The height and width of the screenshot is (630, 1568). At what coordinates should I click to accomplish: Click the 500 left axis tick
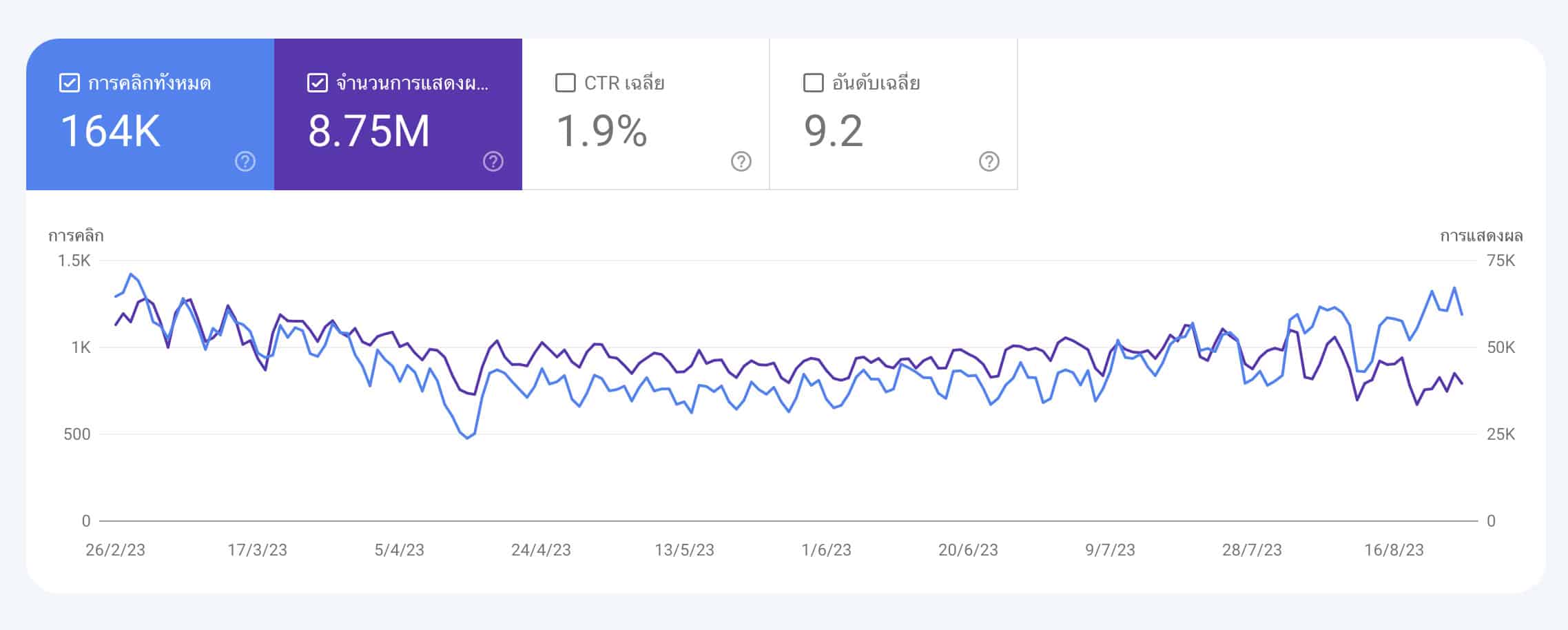[x=77, y=434]
